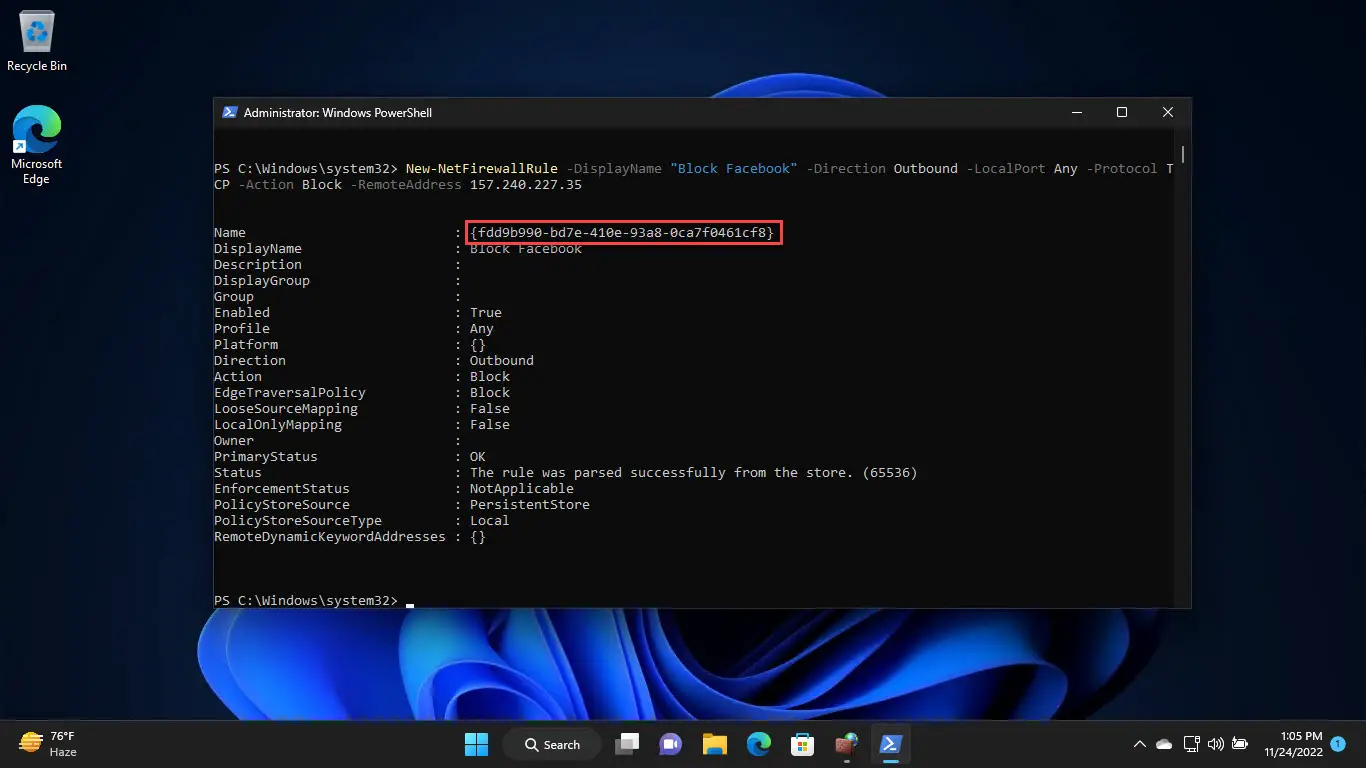
Task: Click the New-NetFirewallRule command text
Action: [481, 169]
